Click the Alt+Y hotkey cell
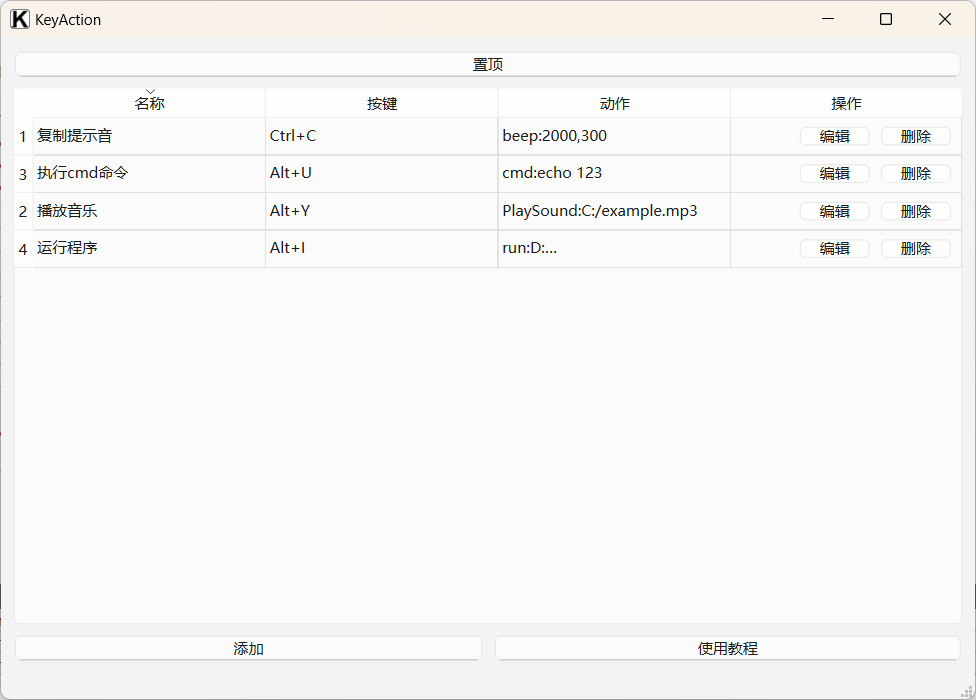 [x=382, y=212]
